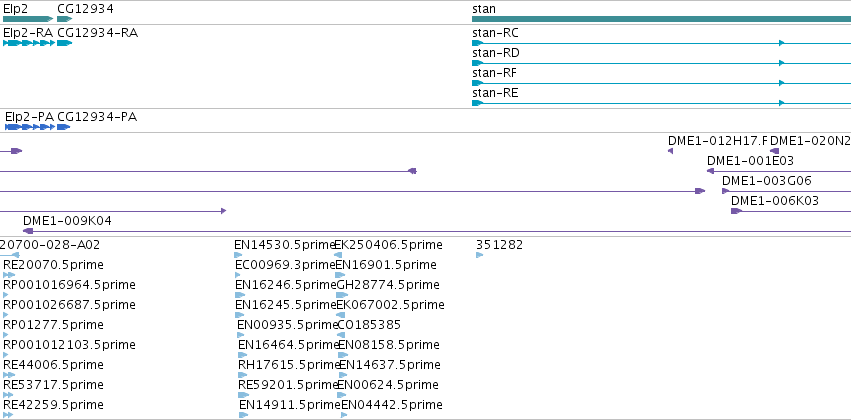Select the DME1-006K03 clone glyph

[791, 211]
